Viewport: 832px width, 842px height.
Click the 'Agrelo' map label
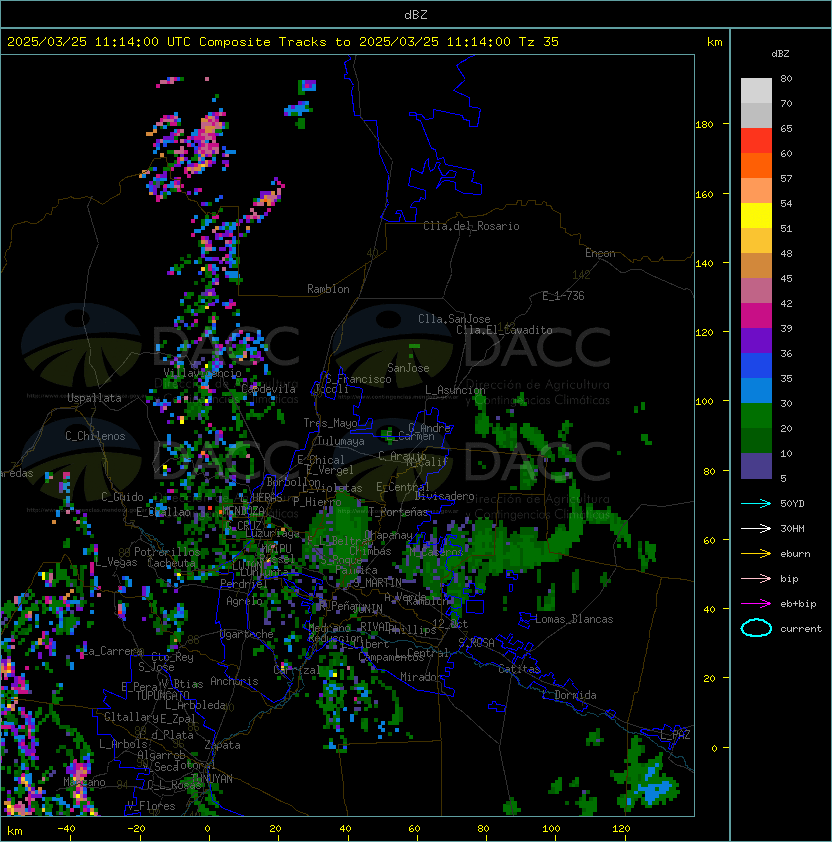(x=244, y=601)
